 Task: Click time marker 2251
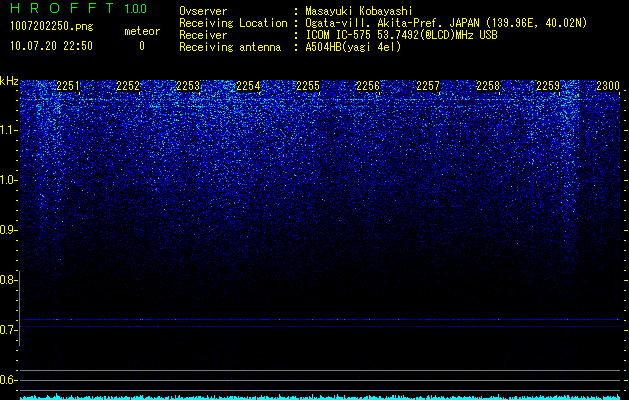click(68, 86)
